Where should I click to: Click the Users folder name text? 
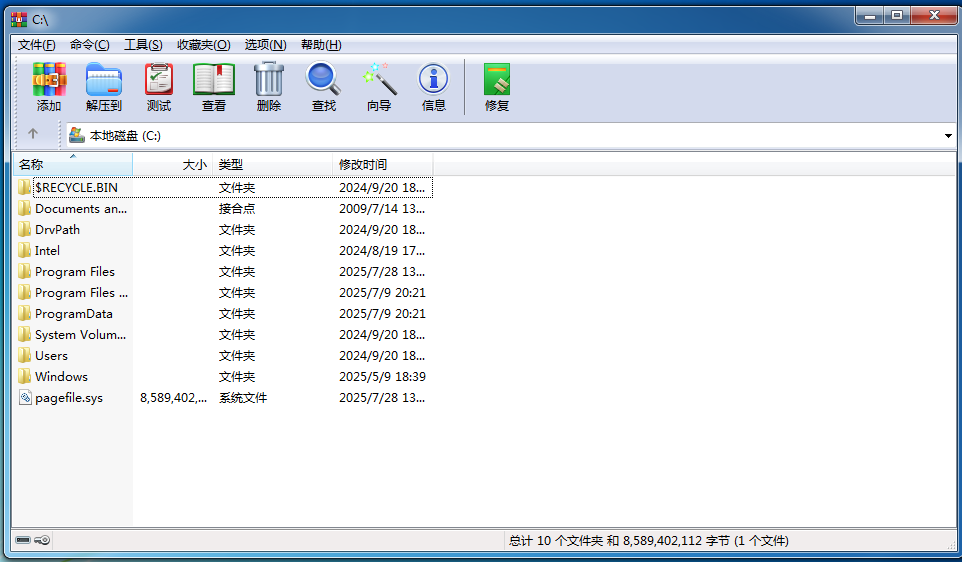(x=52, y=356)
